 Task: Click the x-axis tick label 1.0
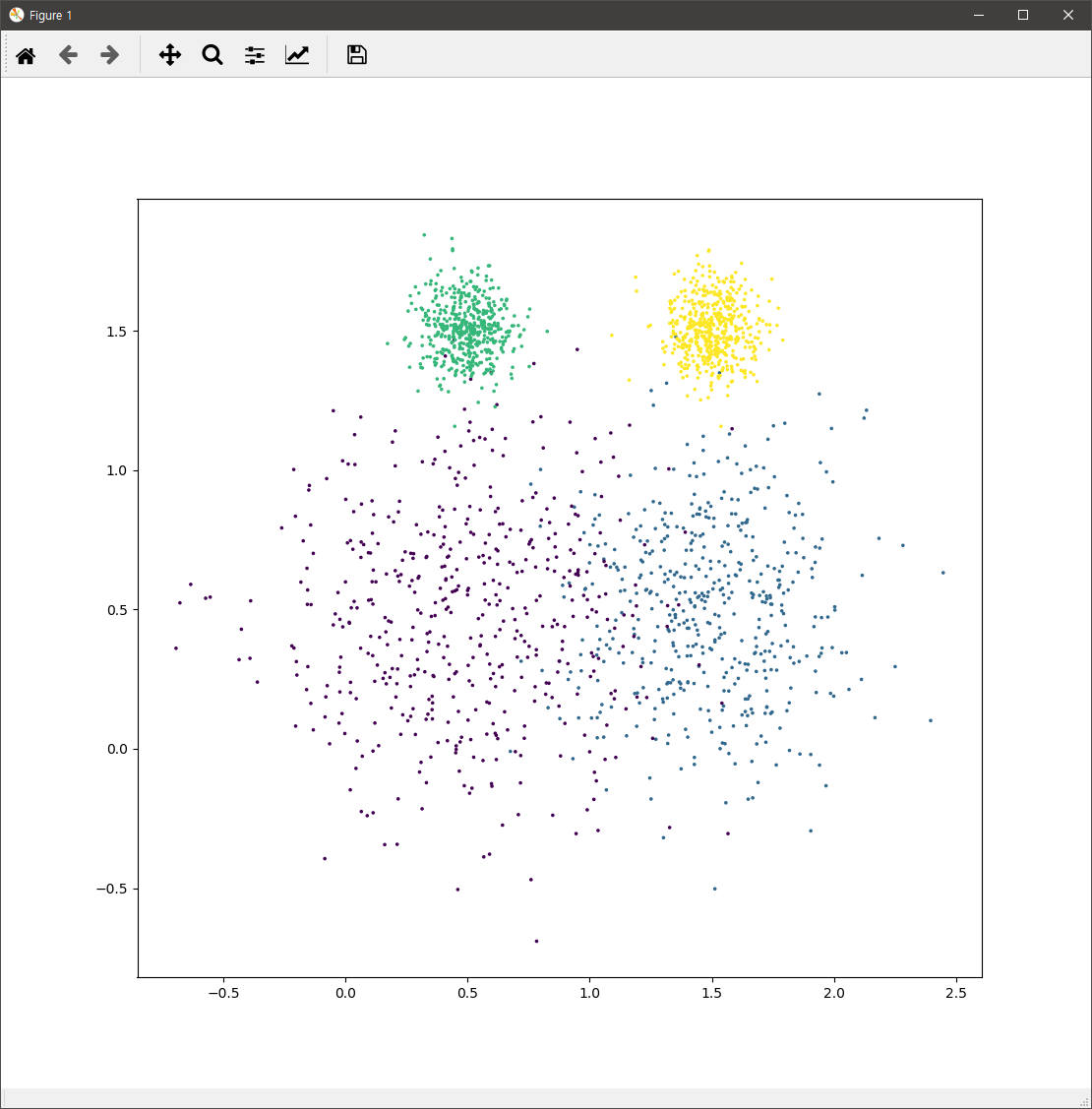tap(590, 993)
